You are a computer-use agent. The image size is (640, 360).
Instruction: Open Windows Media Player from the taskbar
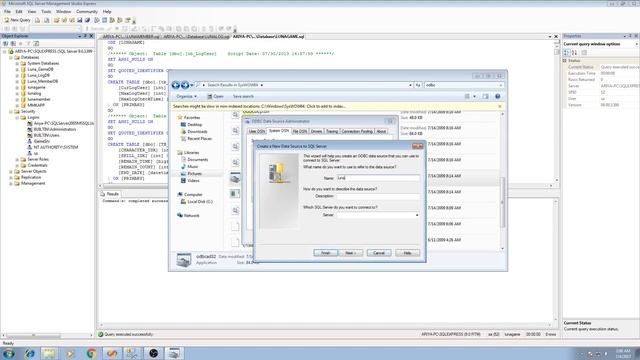(70, 353)
